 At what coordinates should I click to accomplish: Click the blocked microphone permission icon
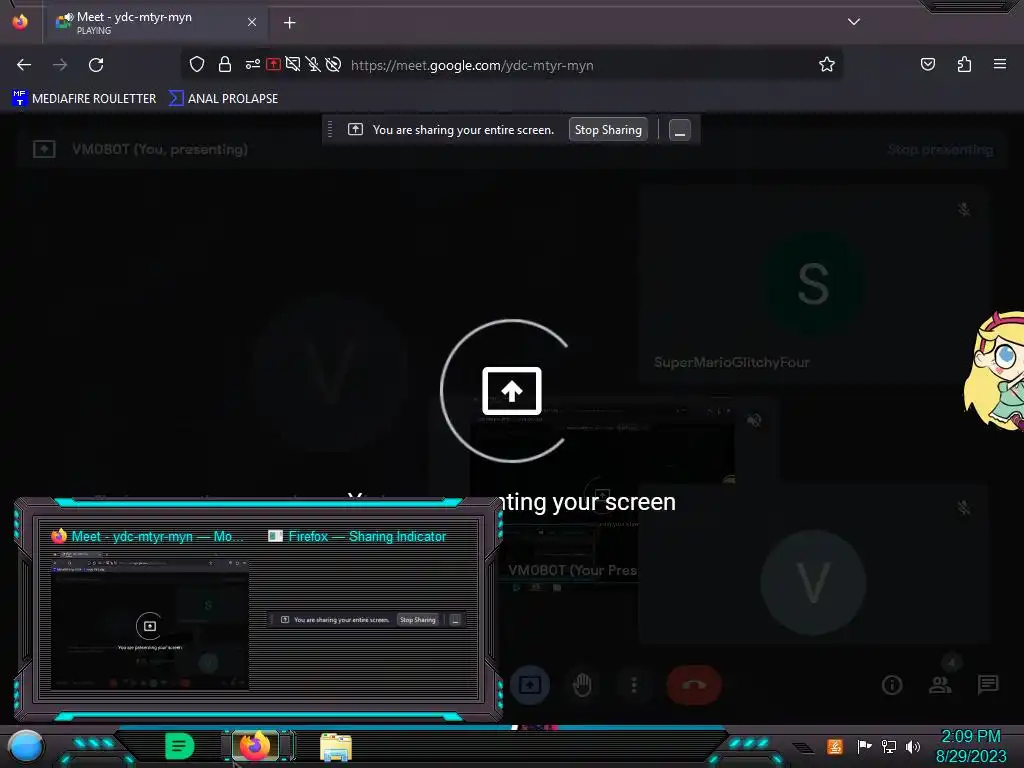tap(313, 64)
